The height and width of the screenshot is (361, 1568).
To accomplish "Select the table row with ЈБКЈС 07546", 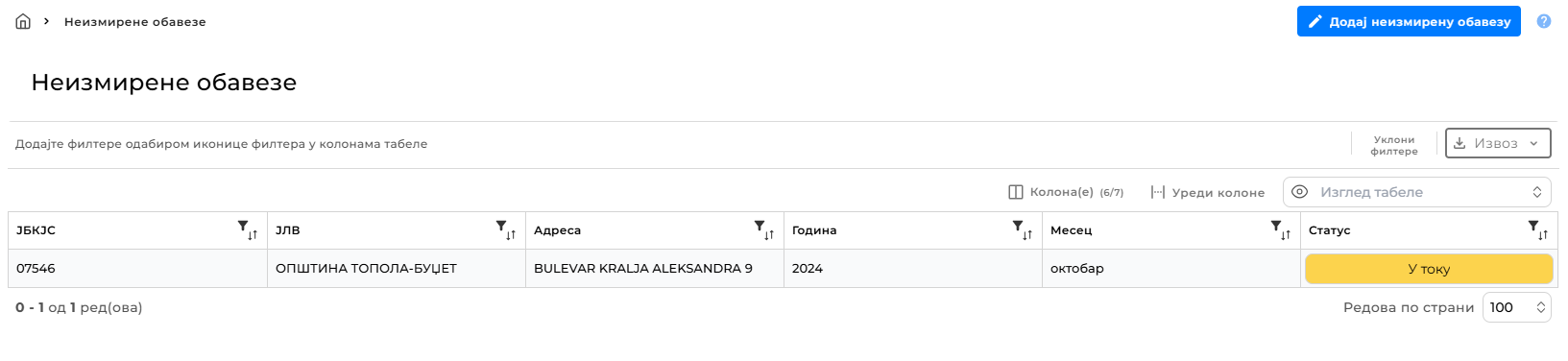I will [783, 269].
